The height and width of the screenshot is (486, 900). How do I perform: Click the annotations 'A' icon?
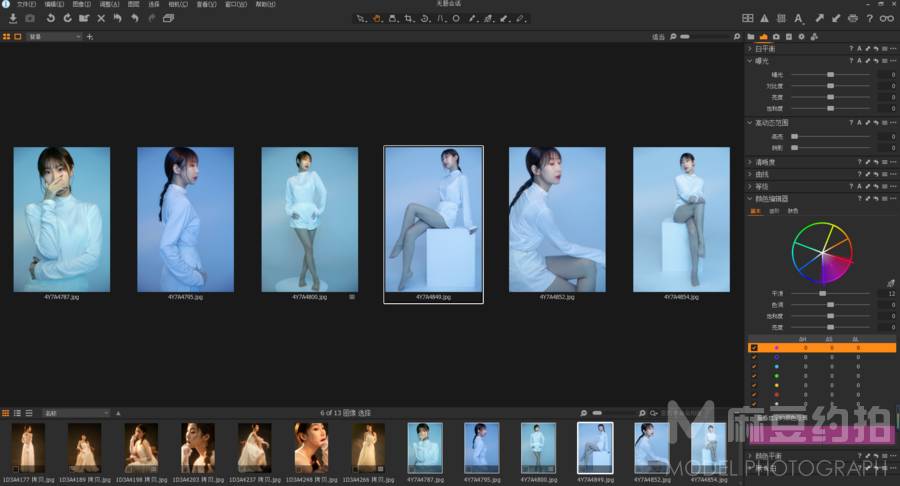[798, 18]
